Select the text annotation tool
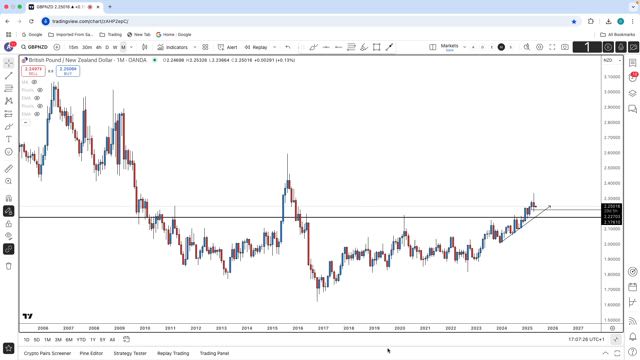640x360 pixels. click(x=9, y=139)
